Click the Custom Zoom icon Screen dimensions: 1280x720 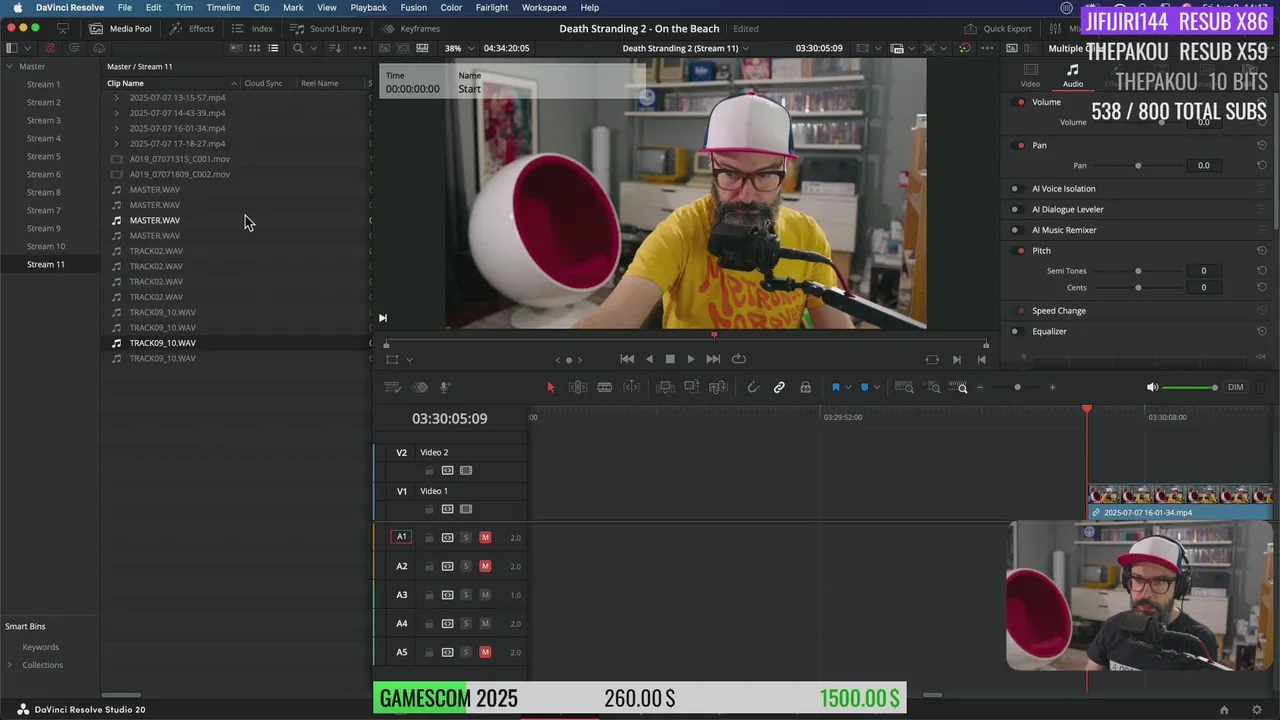click(957, 387)
